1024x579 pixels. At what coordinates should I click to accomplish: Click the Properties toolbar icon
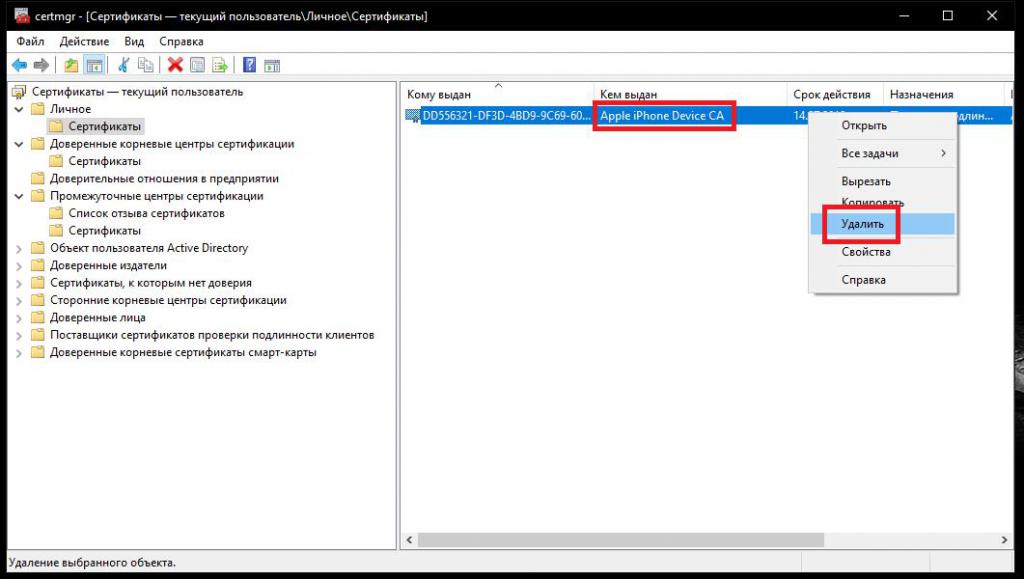click(197, 65)
